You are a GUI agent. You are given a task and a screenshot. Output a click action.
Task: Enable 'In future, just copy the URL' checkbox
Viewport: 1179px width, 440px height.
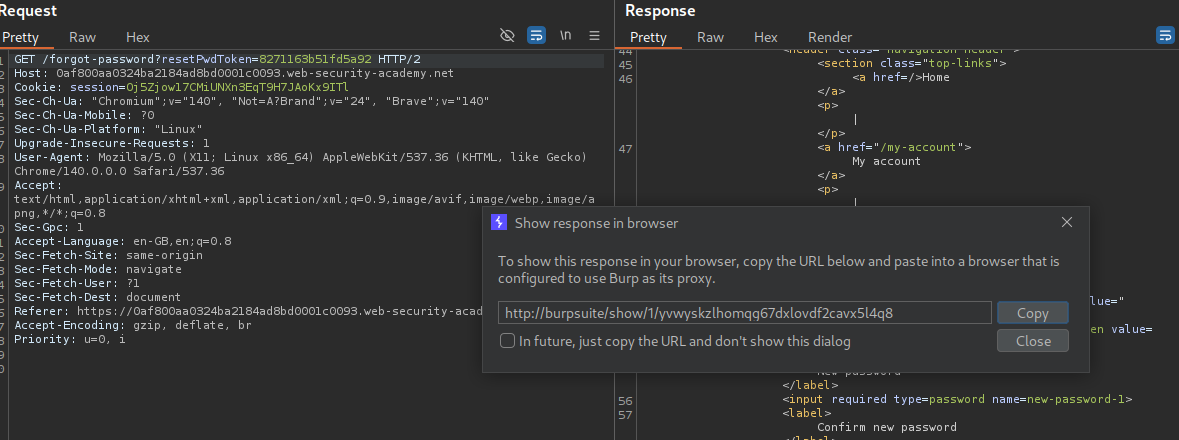(507, 341)
